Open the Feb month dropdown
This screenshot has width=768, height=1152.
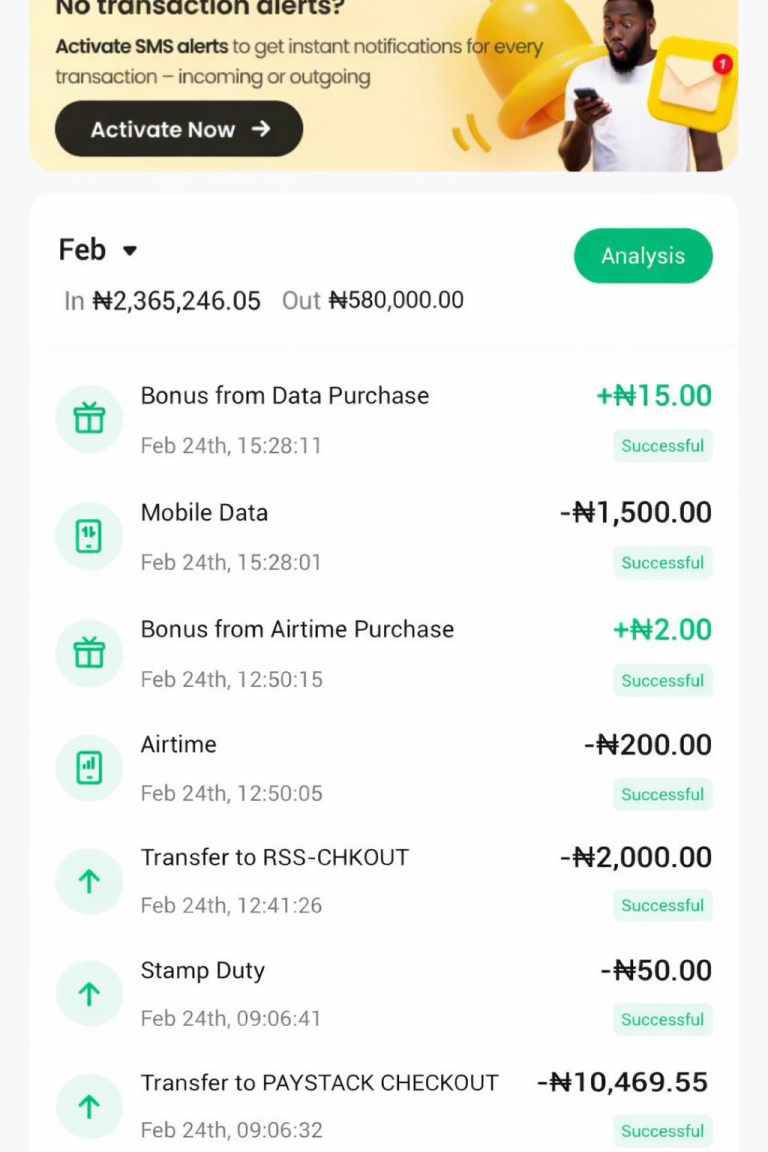point(98,250)
